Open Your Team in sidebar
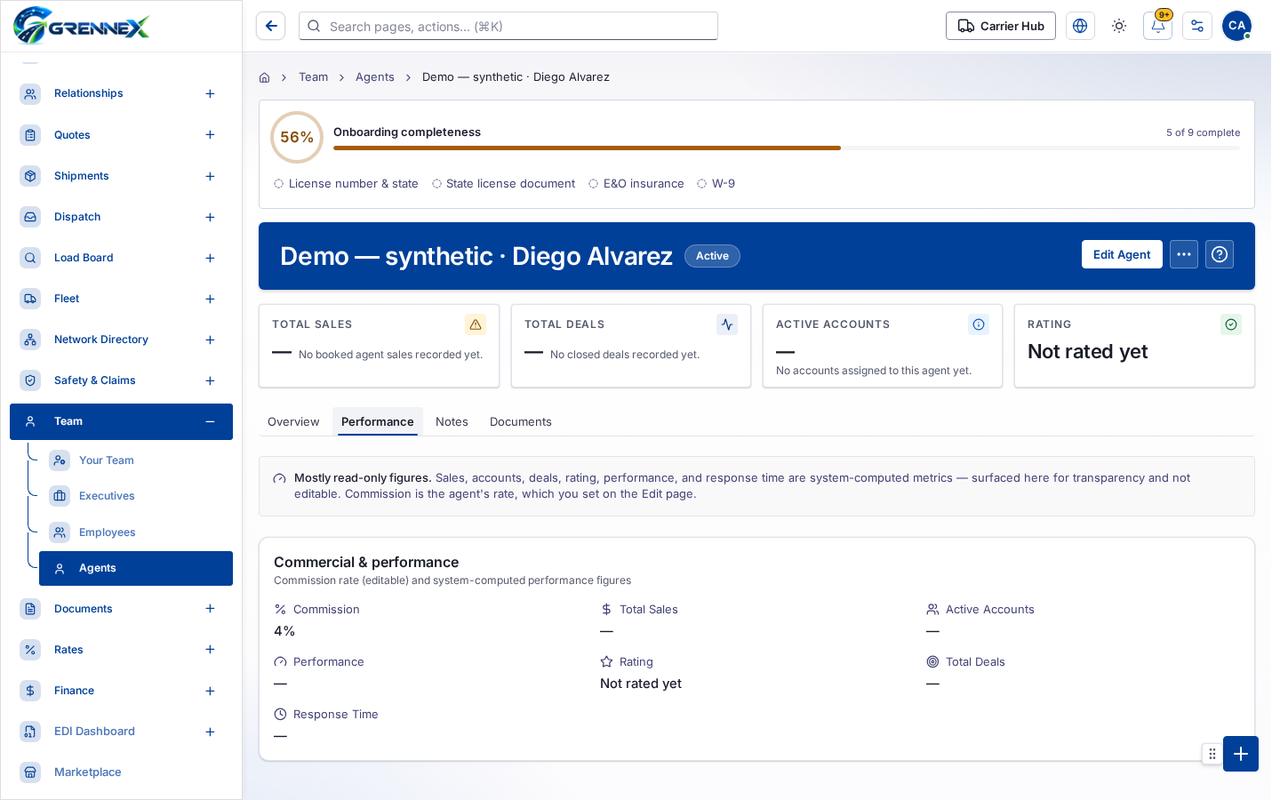This screenshot has width=1280, height=800. click(136, 460)
